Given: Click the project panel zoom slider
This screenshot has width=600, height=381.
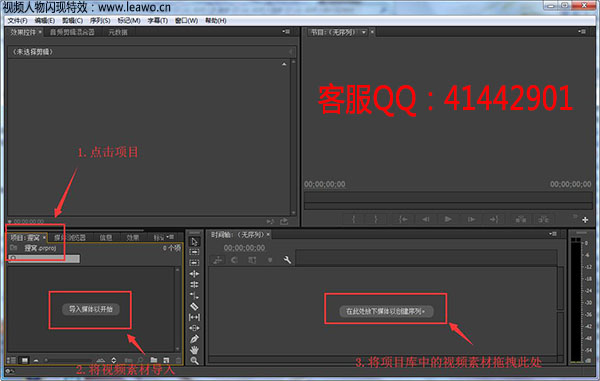Looking at the screenshot, I should [x=68, y=360].
